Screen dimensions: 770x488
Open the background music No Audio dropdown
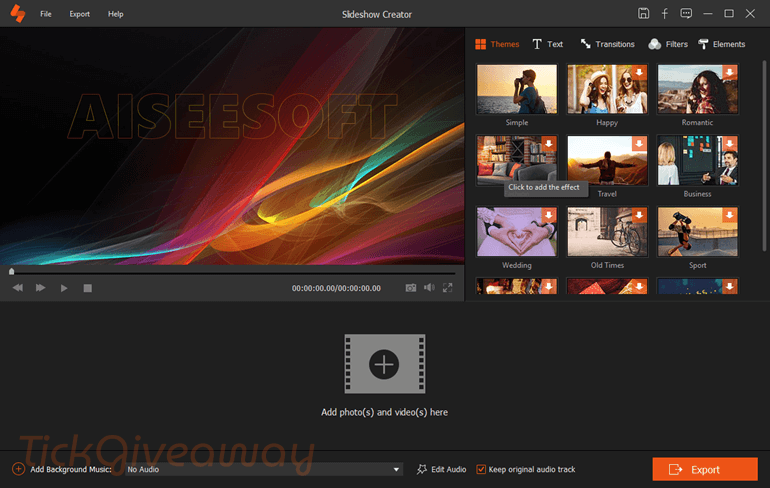(264, 469)
